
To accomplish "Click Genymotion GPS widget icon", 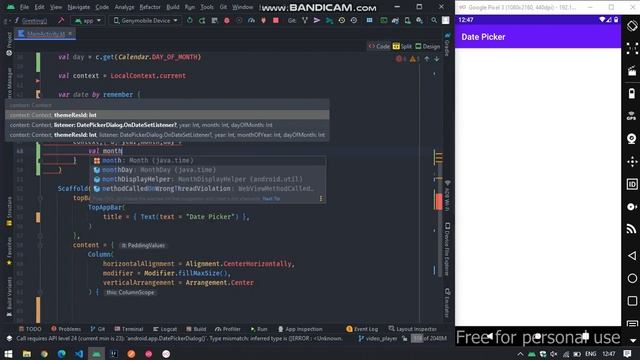I will point(632,116).
